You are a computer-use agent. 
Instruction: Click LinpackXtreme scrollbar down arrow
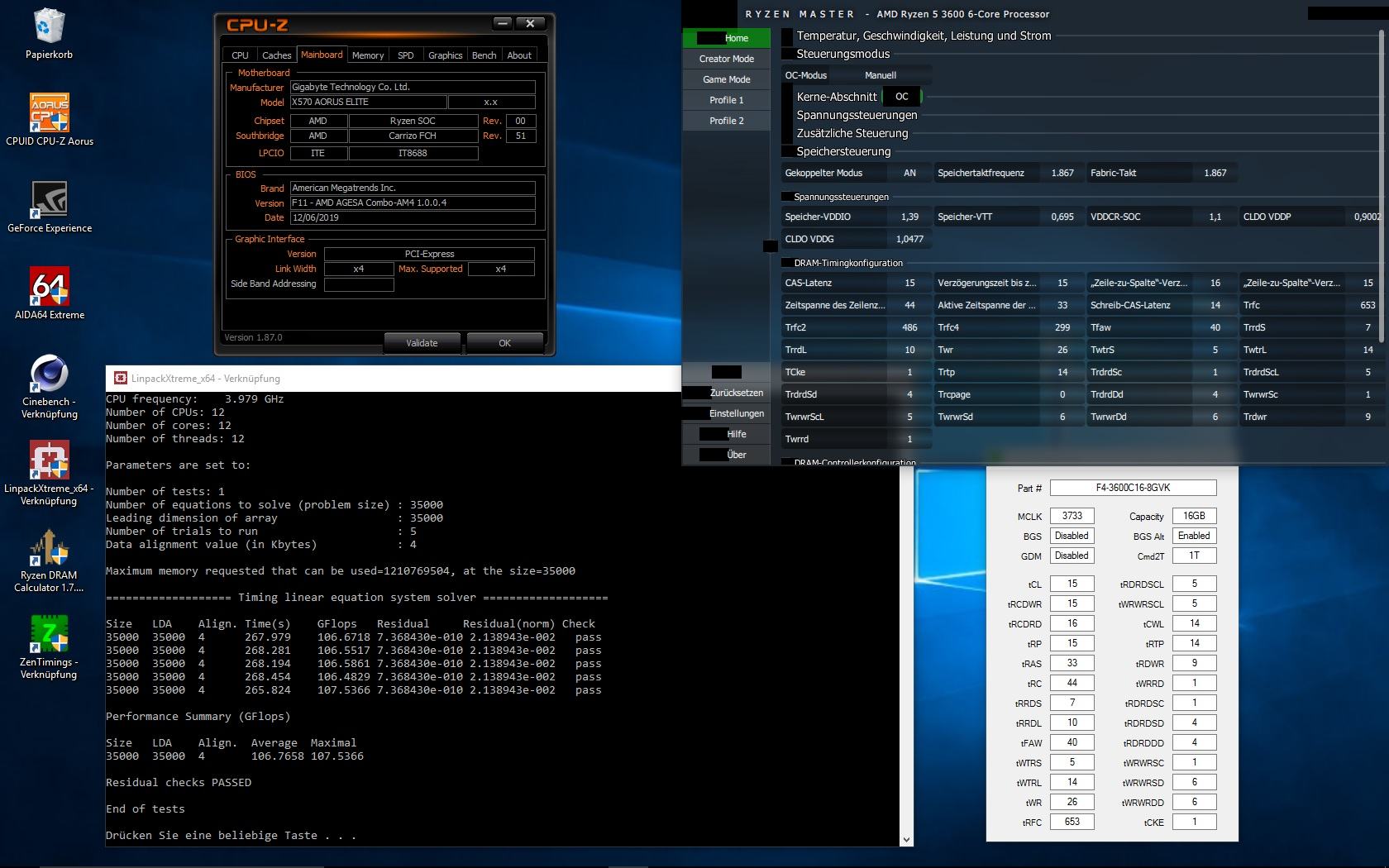tap(907, 840)
